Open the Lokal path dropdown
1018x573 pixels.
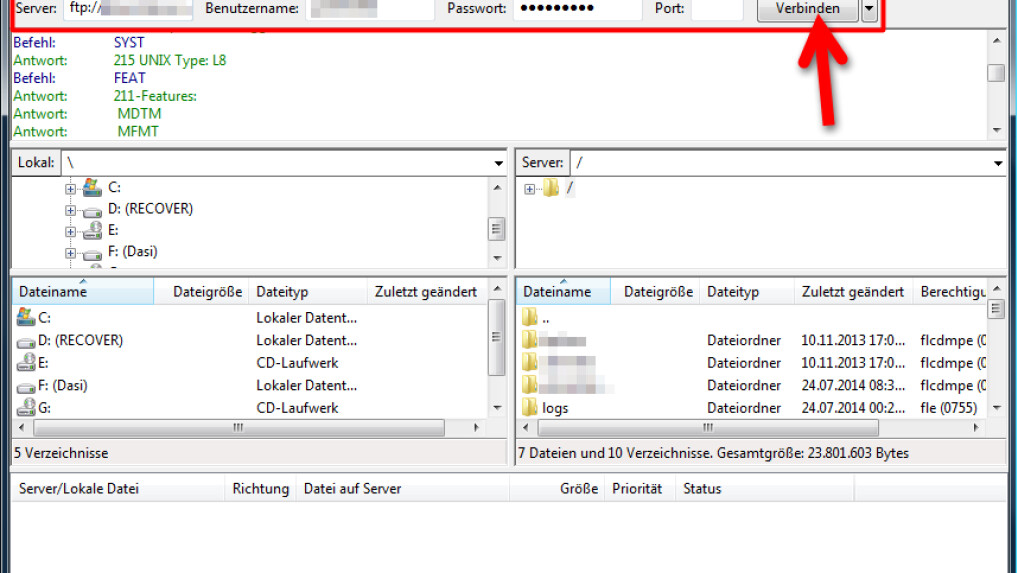click(x=498, y=163)
